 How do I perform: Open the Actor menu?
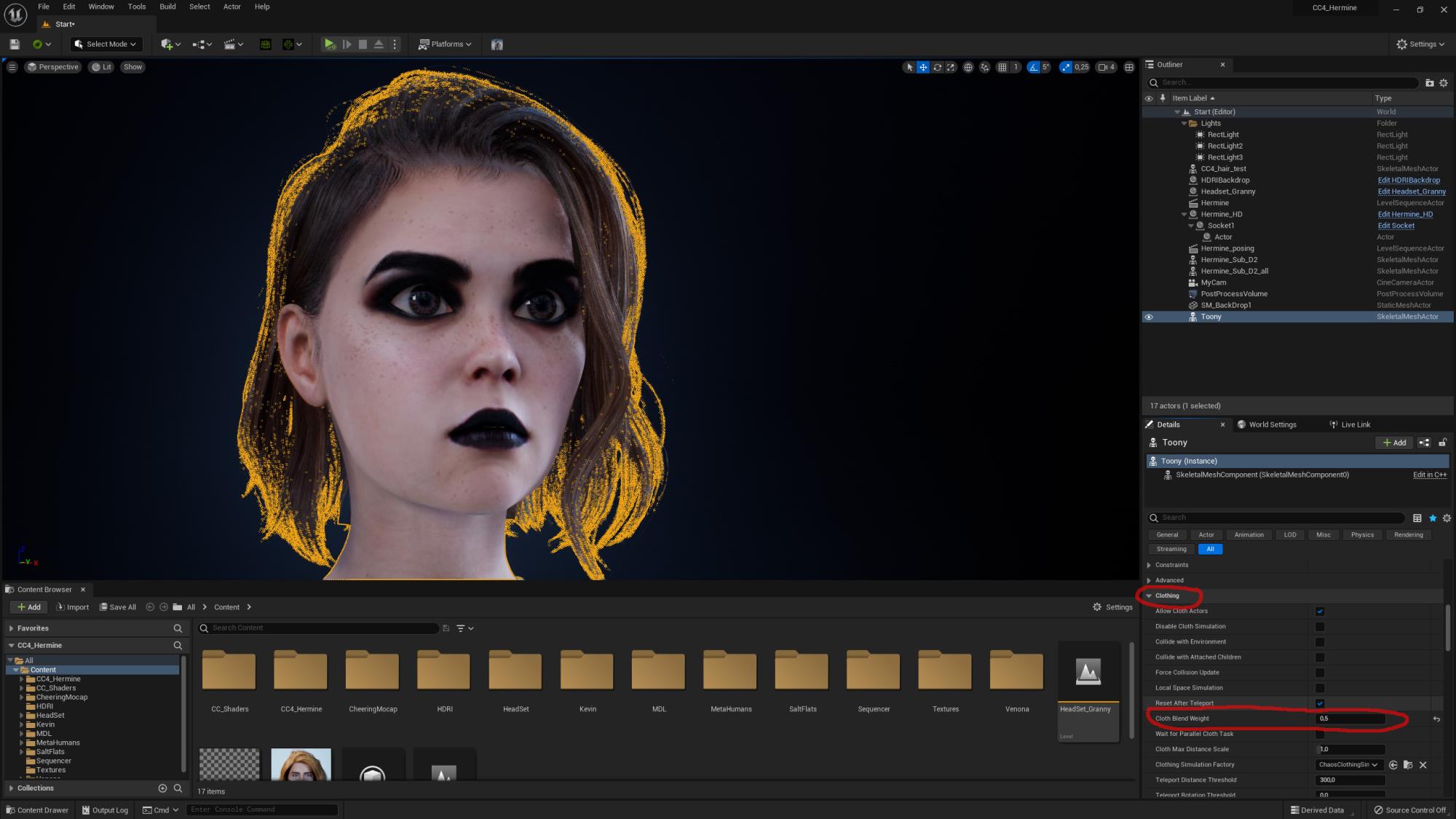point(232,7)
